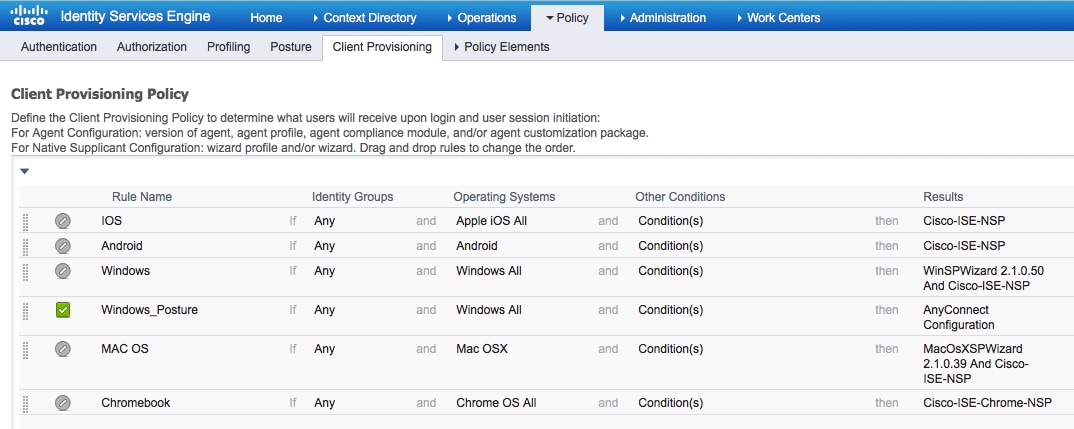
Task: Toggle the MAC OS rule status icon
Action: 62,349
